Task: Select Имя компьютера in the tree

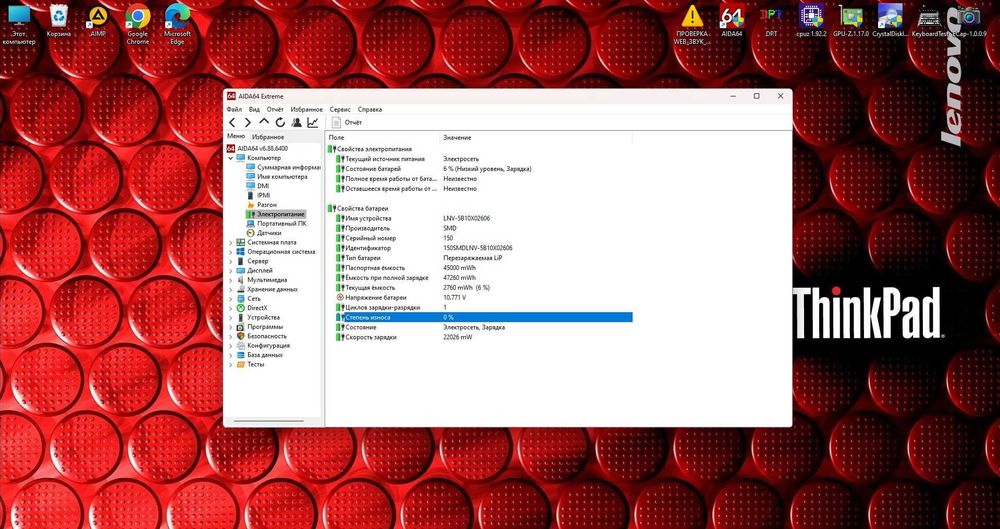Action: tap(277, 177)
